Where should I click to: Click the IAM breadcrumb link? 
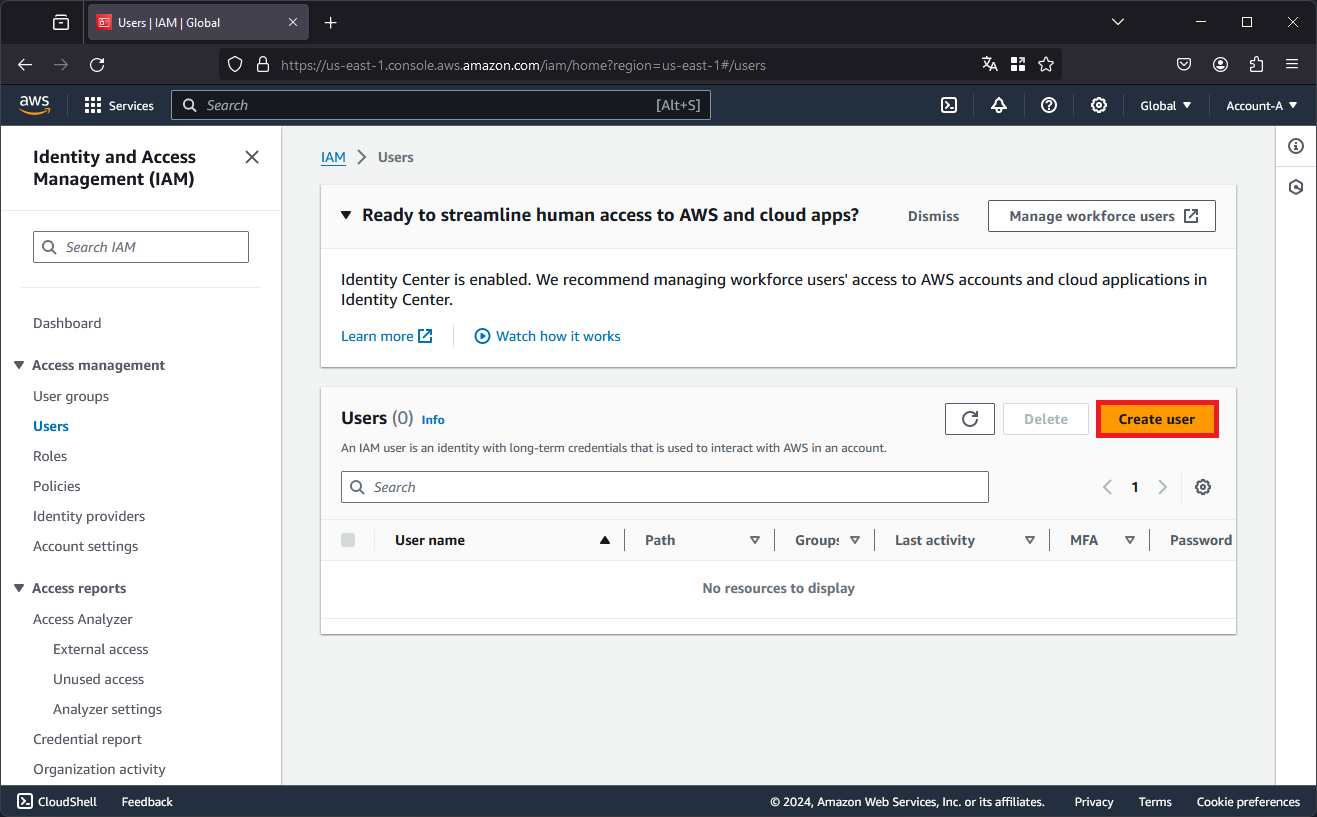[333, 157]
